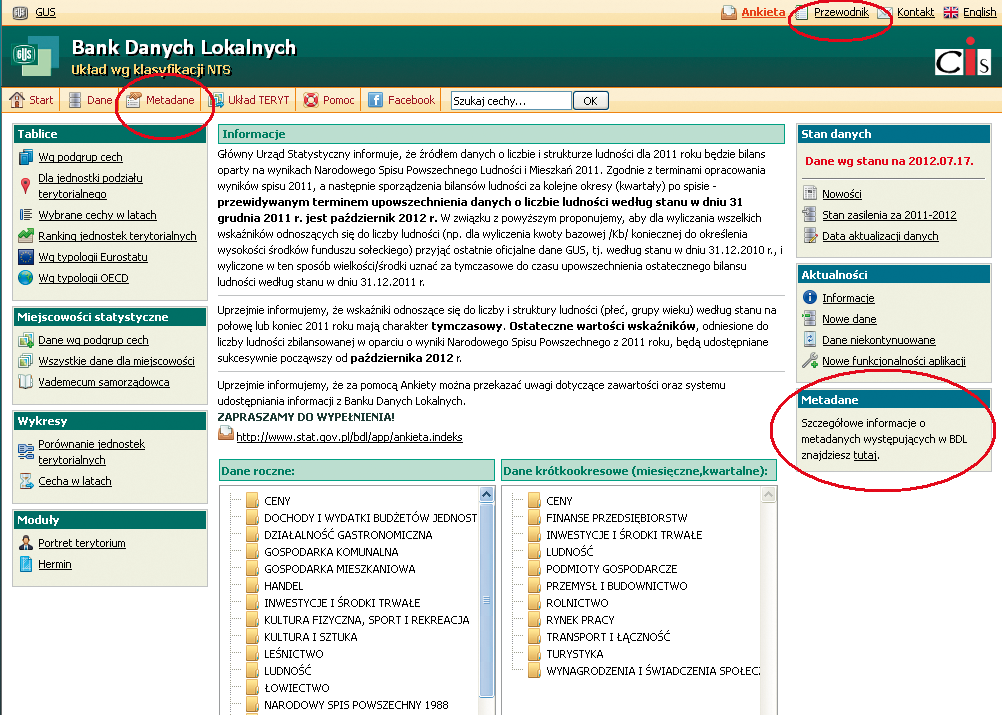Click icon beside Data aktualizacji danych
Viewport: 1002px width, 715px height.
tap(810, 235)
